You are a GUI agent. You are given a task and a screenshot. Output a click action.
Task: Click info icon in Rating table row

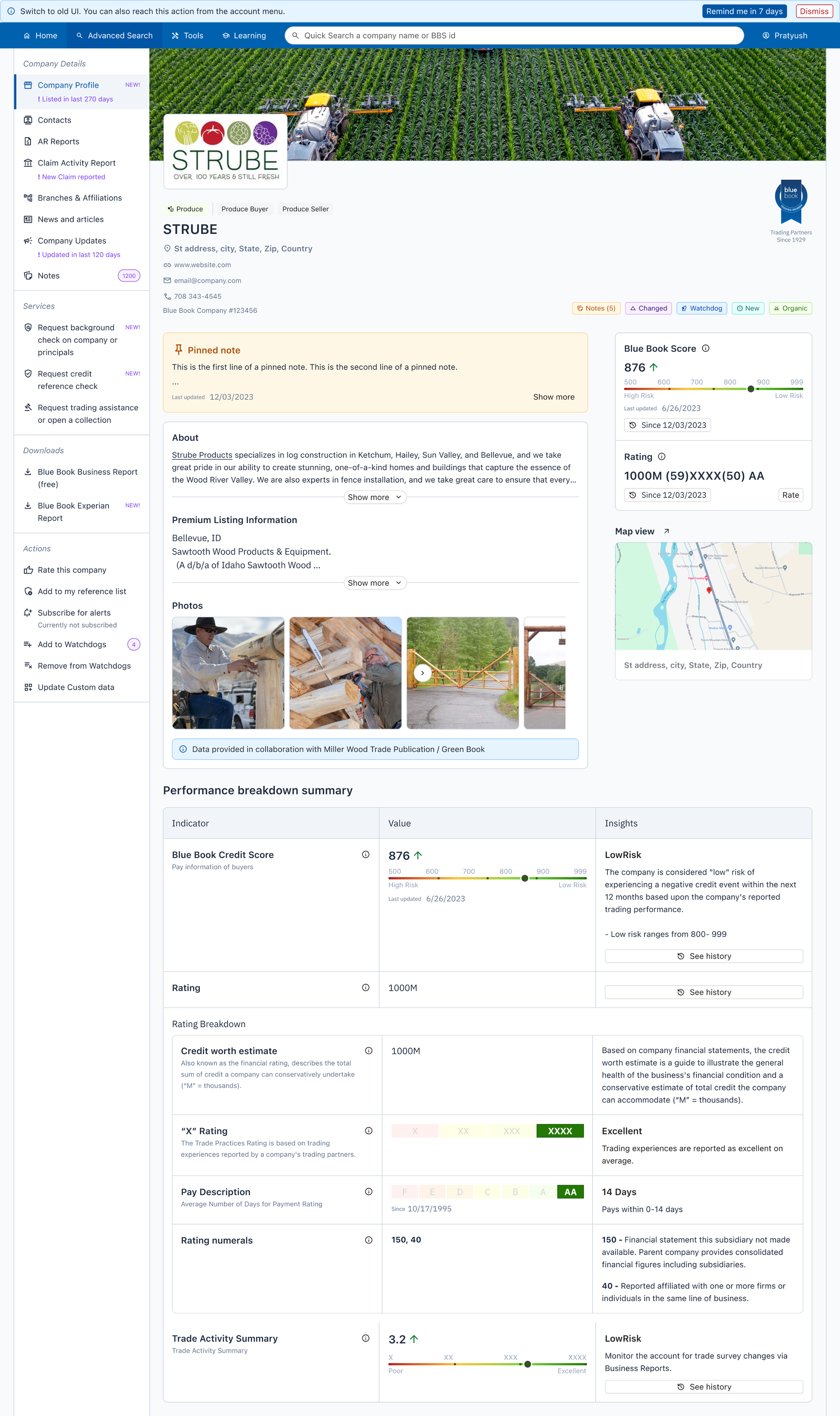pos(366,988)
